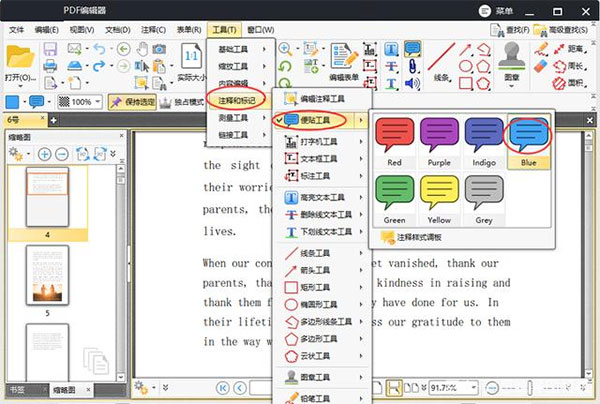Add a new document tab

click(54, 121)
